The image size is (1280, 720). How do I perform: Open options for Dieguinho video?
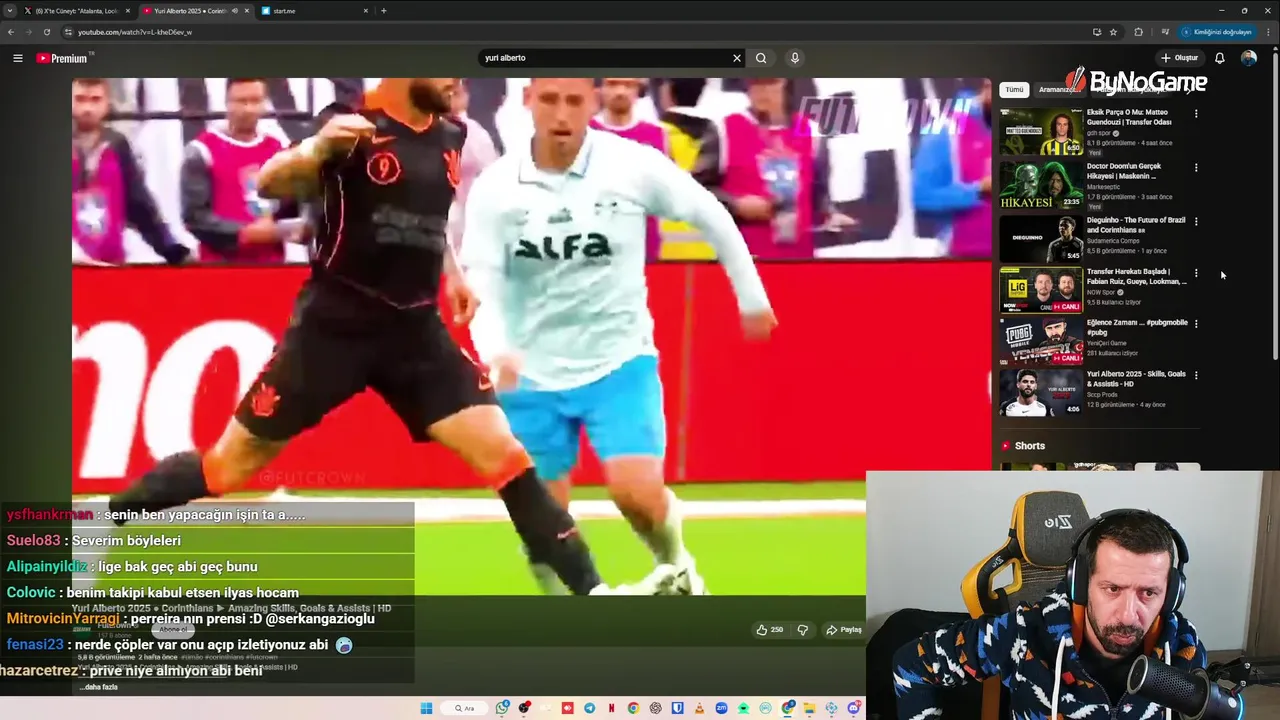1196,222
